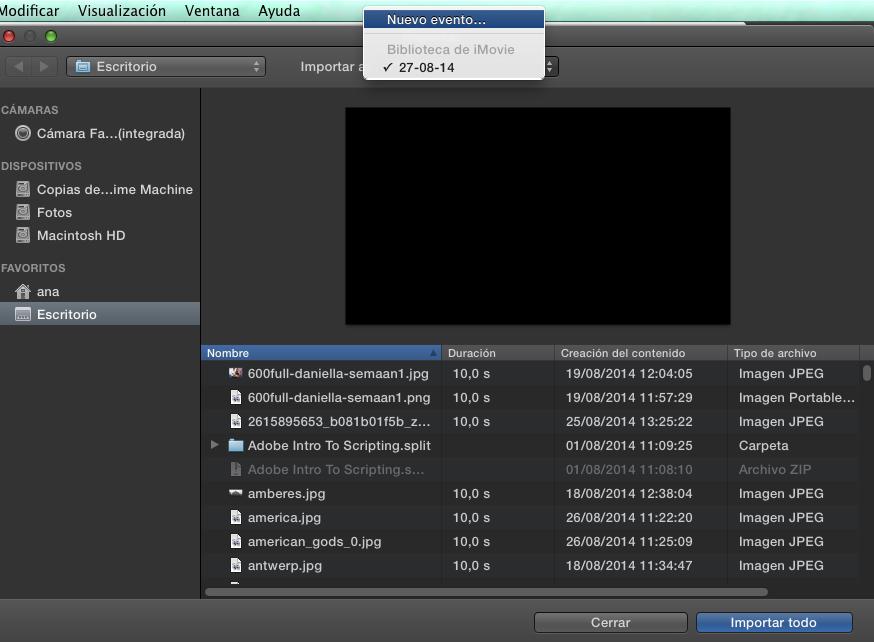Open the Ventana menu in menu bar
Screen dimensions: 874x642
(212, 11)
